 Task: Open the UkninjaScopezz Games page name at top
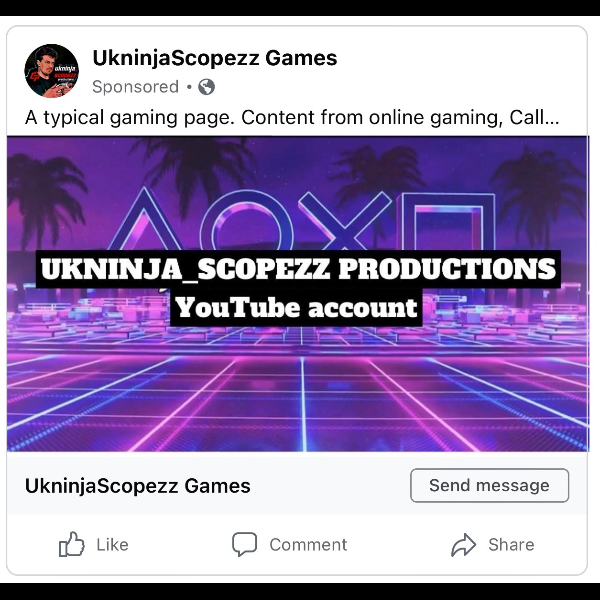(x=215, y=59)
